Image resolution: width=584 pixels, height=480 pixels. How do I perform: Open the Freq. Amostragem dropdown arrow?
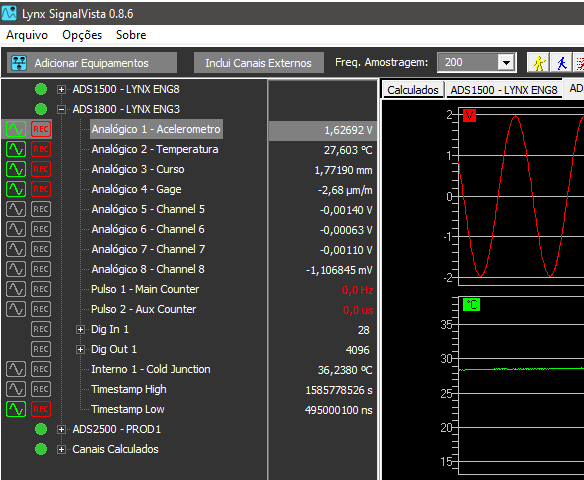tap(506, 63)
